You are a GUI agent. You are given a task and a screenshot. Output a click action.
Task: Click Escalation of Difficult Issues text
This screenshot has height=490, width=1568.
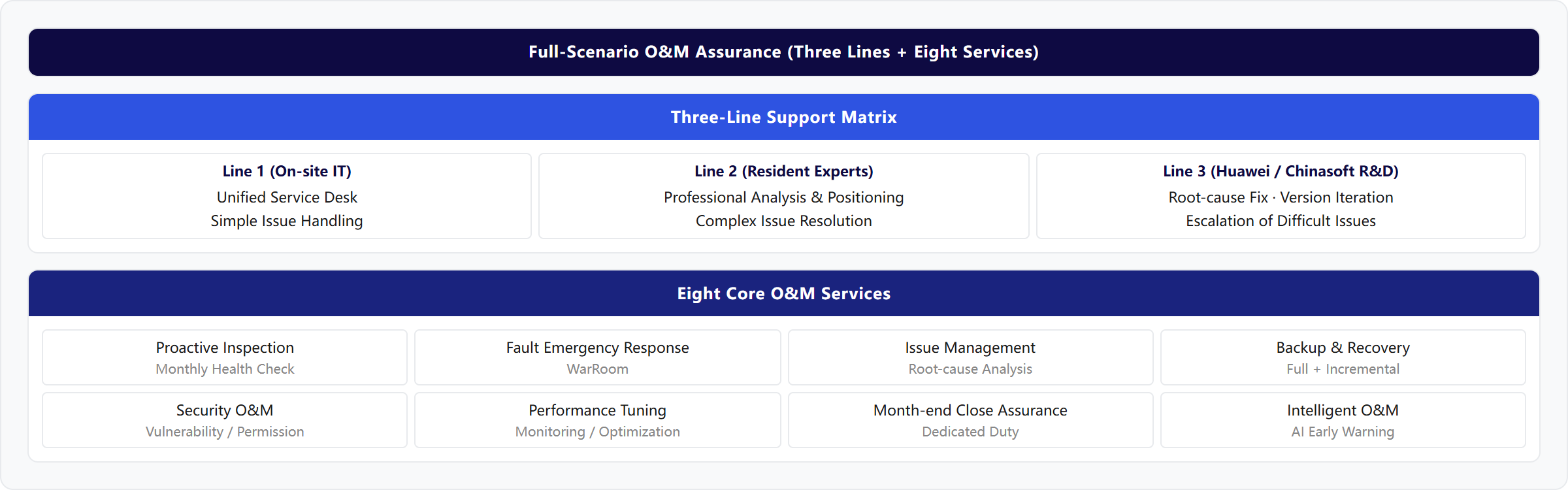point(1281,221)
